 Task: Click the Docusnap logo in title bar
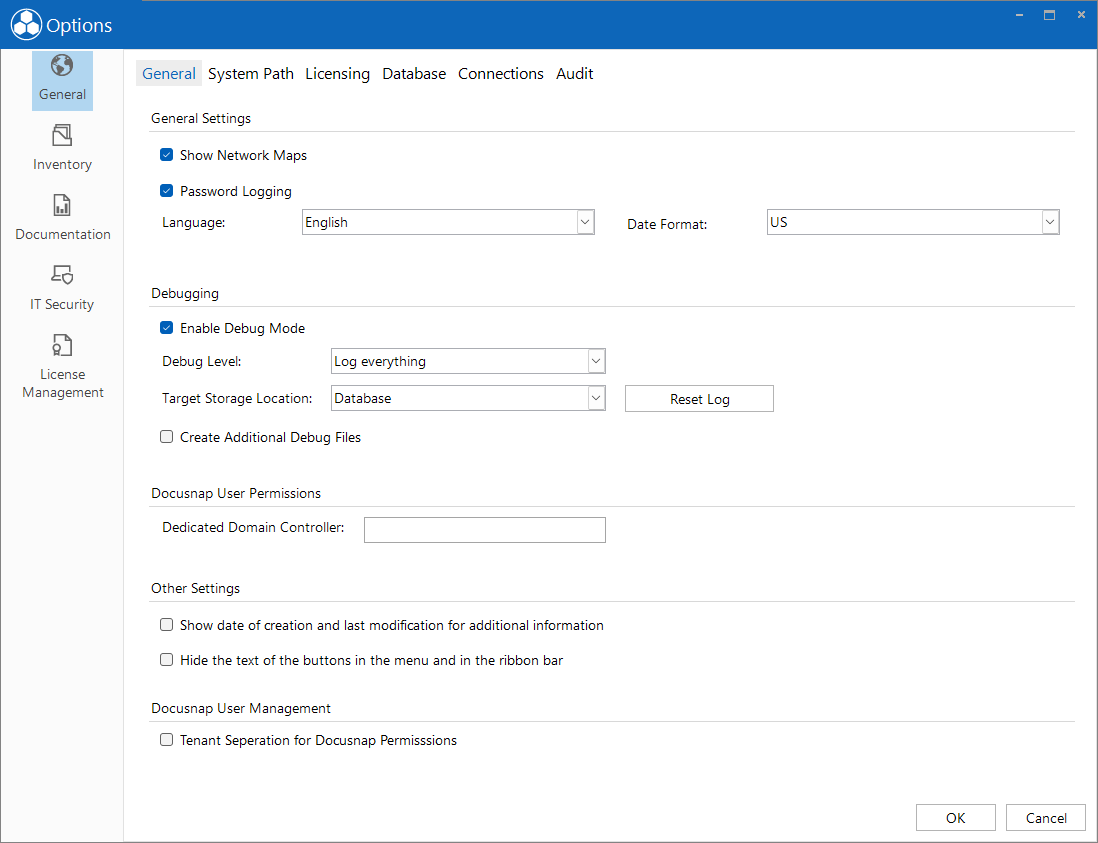26,25
